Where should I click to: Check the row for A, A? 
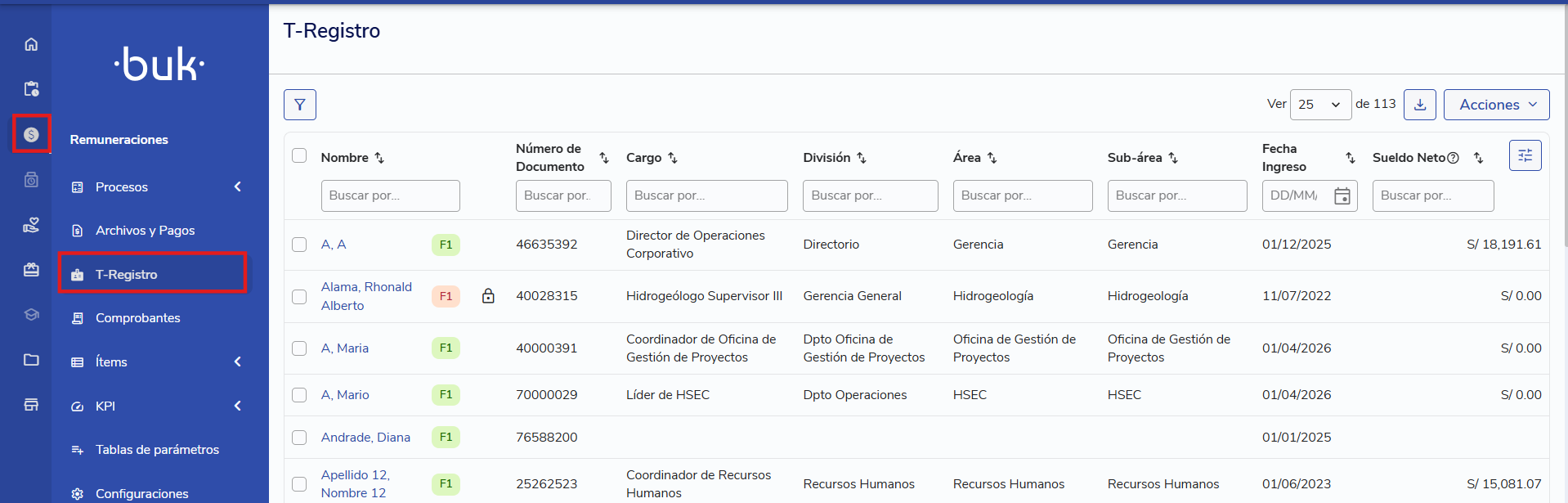click(299, 245)
